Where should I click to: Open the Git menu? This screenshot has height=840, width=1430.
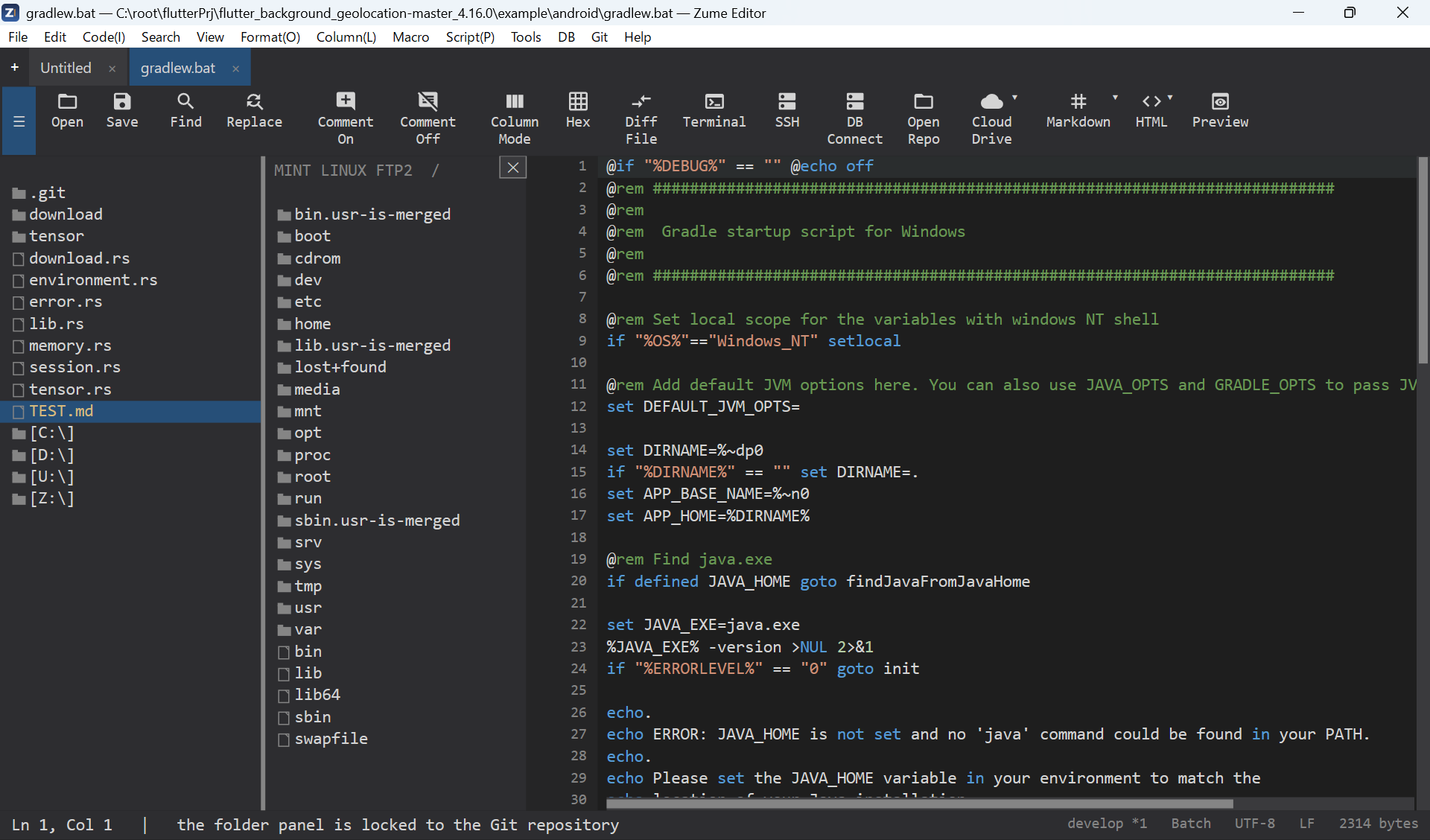click(600, 37)
